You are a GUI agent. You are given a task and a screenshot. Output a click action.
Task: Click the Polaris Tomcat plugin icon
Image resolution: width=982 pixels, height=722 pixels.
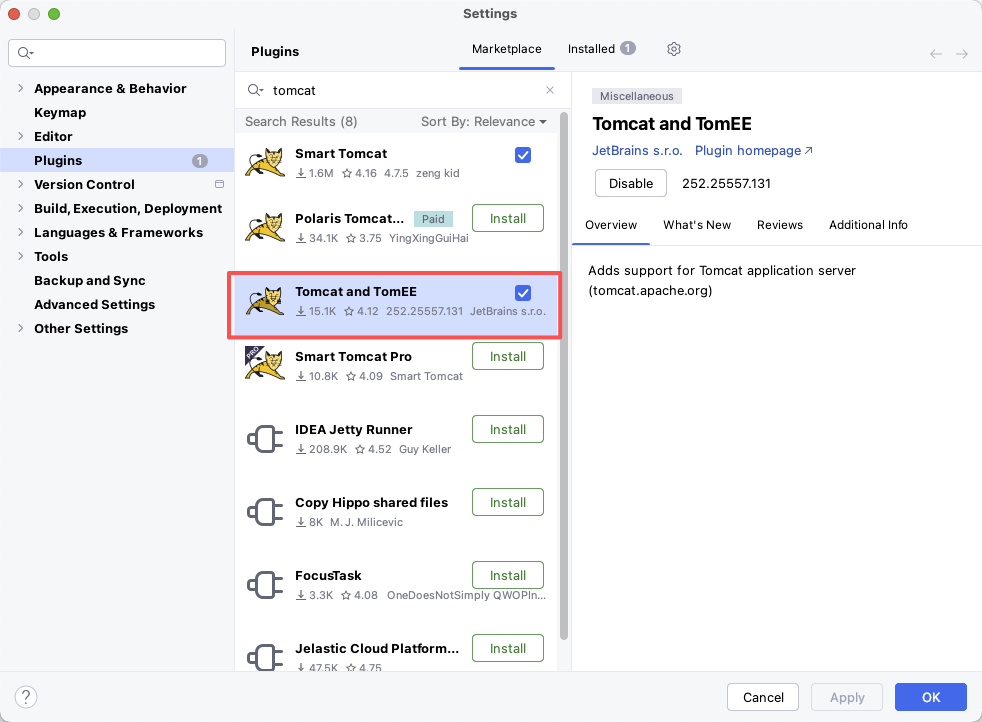(265, 228)
